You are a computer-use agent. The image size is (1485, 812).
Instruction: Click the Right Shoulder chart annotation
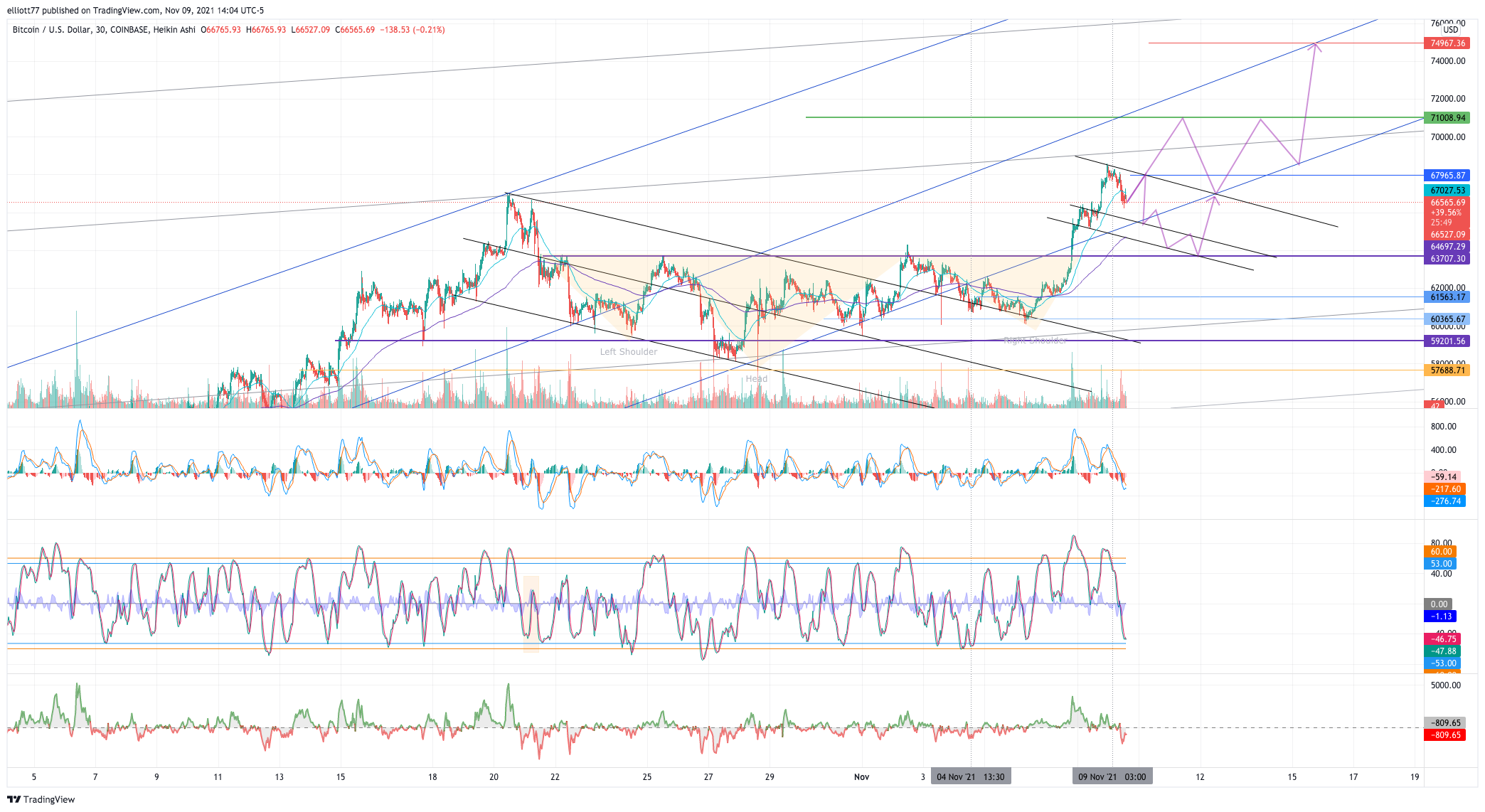coord(1035,341)
